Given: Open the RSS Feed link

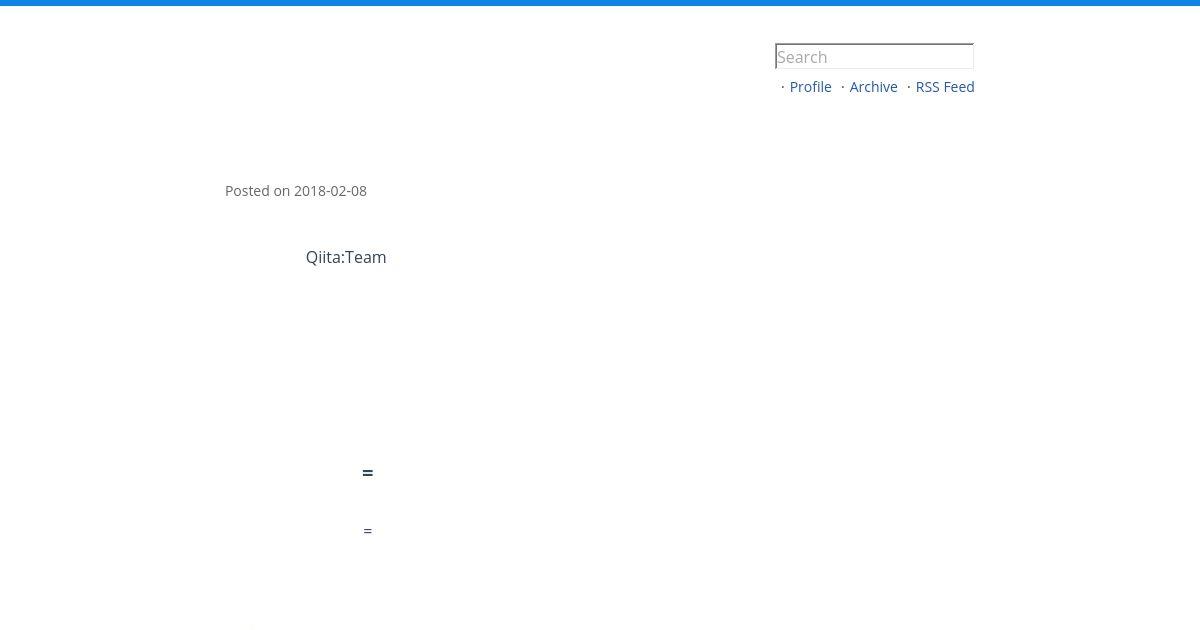Looking at the screenshot, I should point(945,87).
